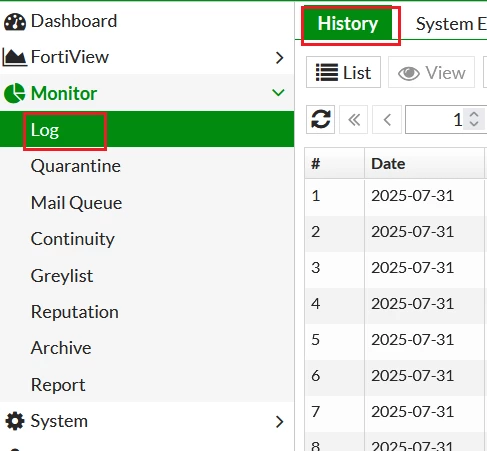Expand the FortiView menu chevron
This screenshot has width=487, height=451.
pos(279,58)
